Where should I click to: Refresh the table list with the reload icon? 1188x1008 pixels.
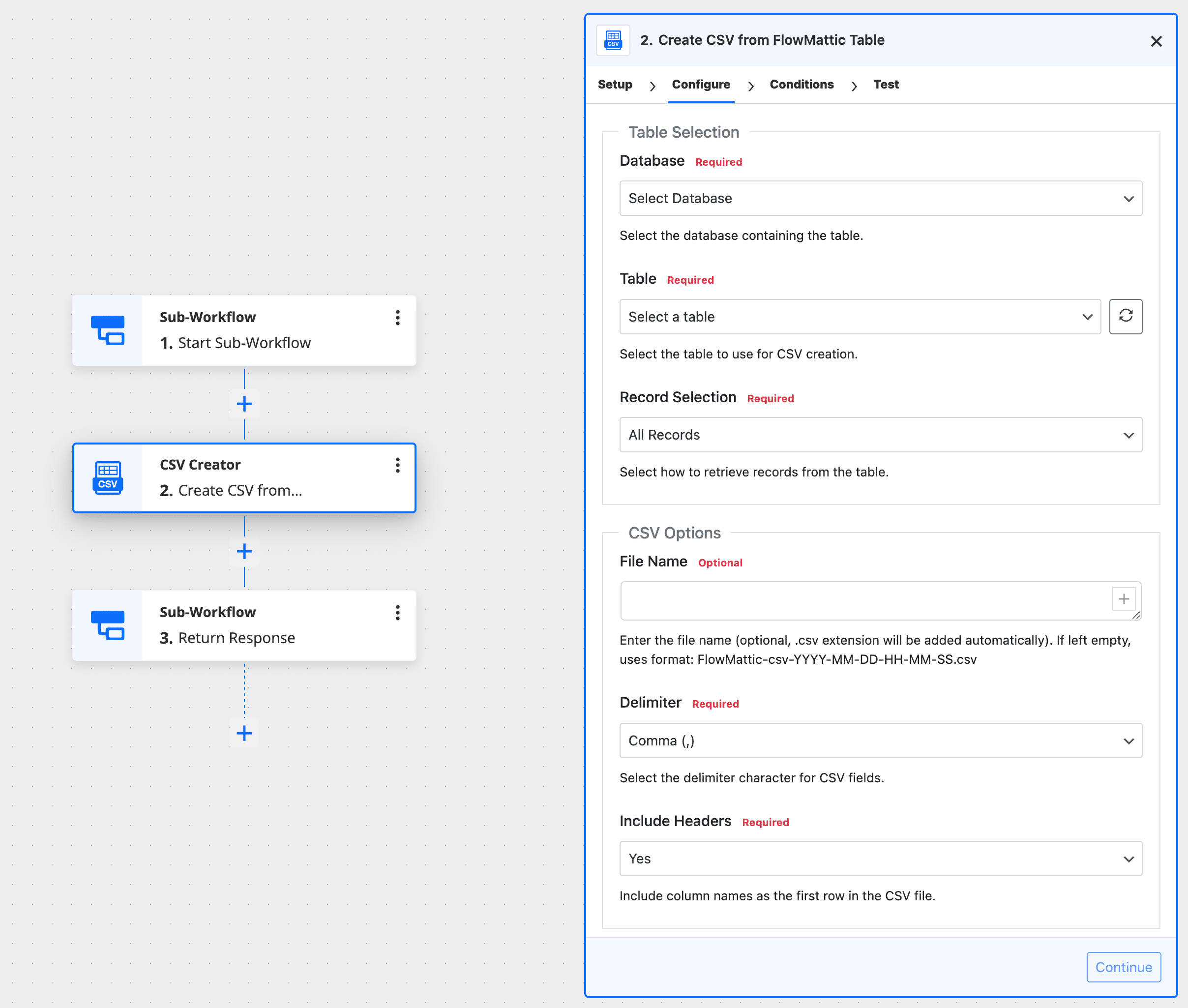click(1125, 317)
